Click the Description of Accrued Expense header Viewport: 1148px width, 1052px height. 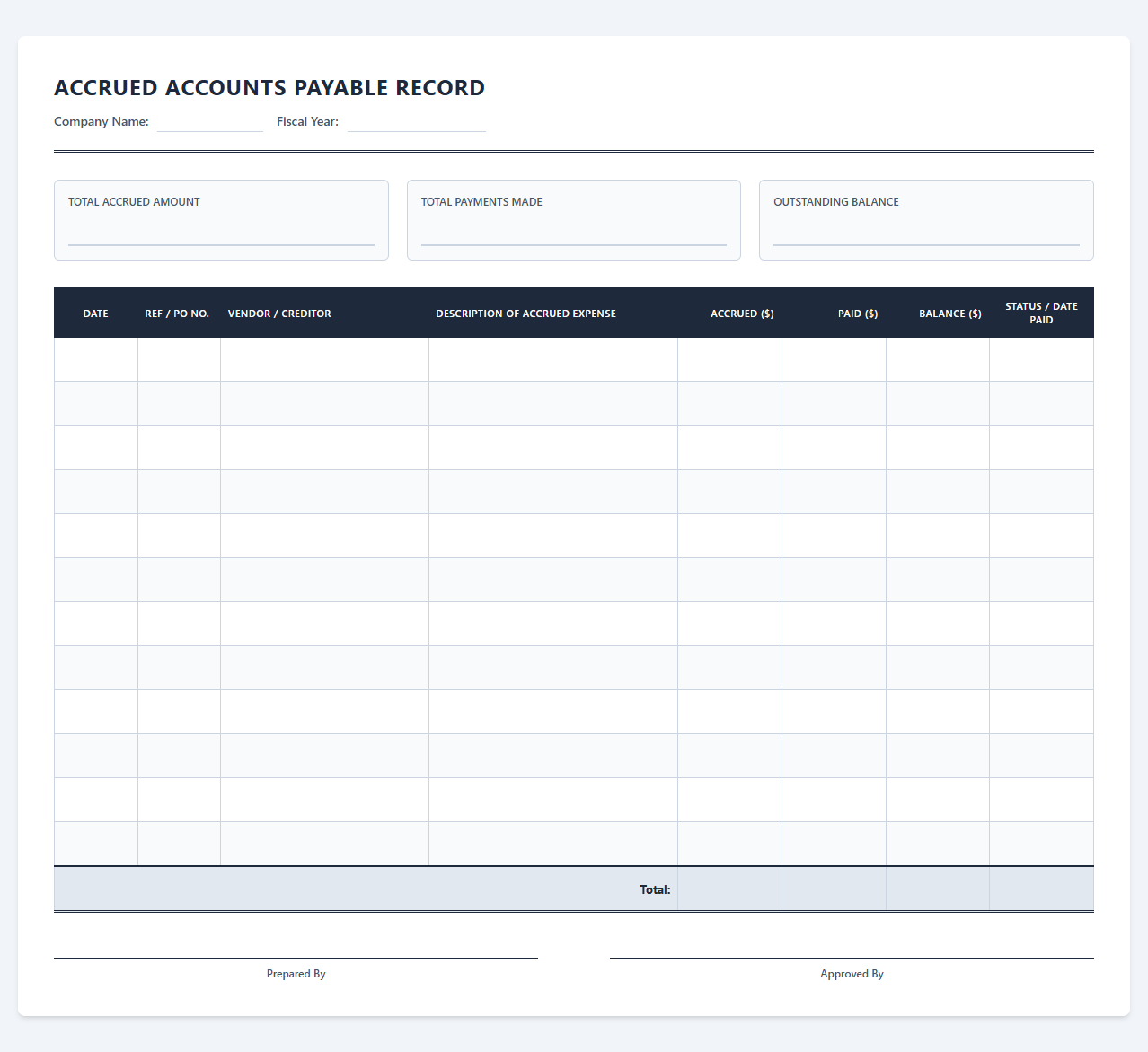point(553,314)
